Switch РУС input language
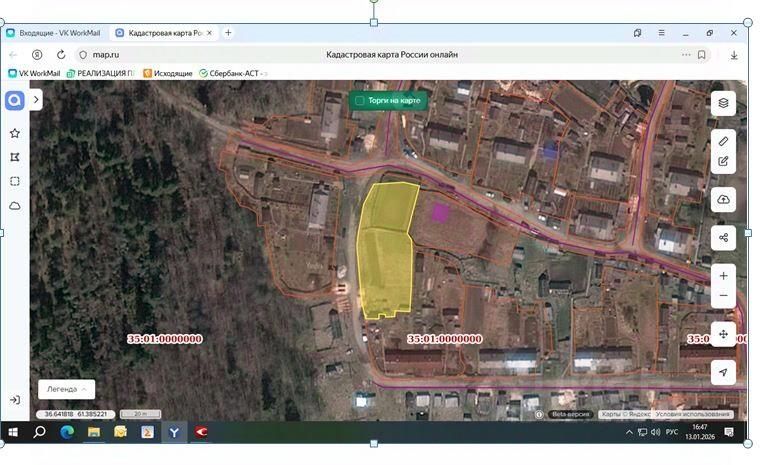 pyautogui.click(x=672, y=432)
